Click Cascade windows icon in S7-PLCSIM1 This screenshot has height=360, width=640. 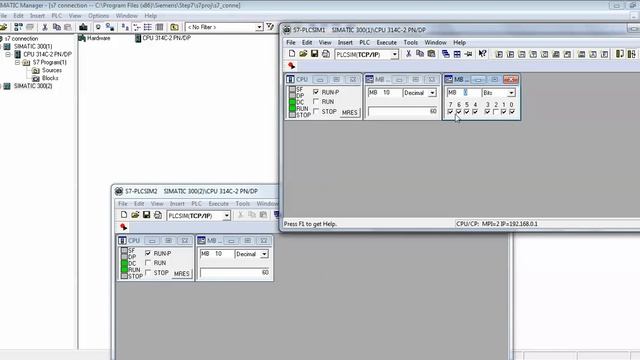(x=446, y=54)
